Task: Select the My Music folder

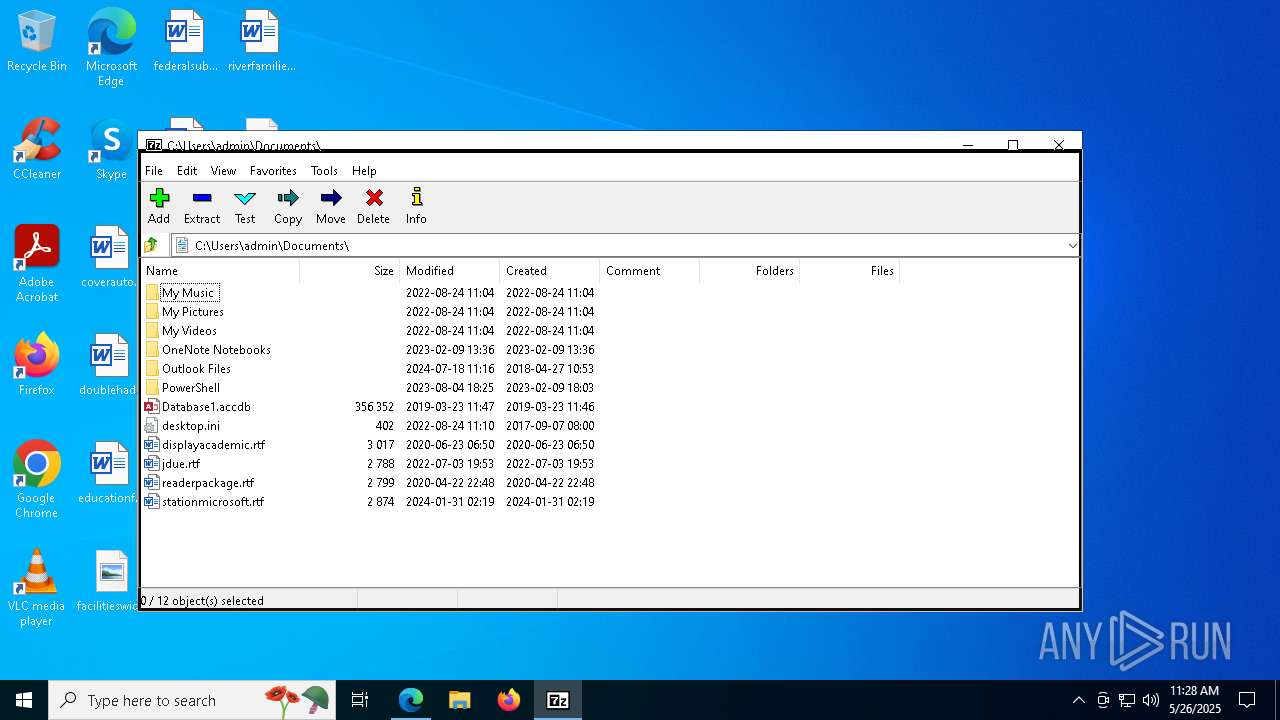Action: pos(188,293)
